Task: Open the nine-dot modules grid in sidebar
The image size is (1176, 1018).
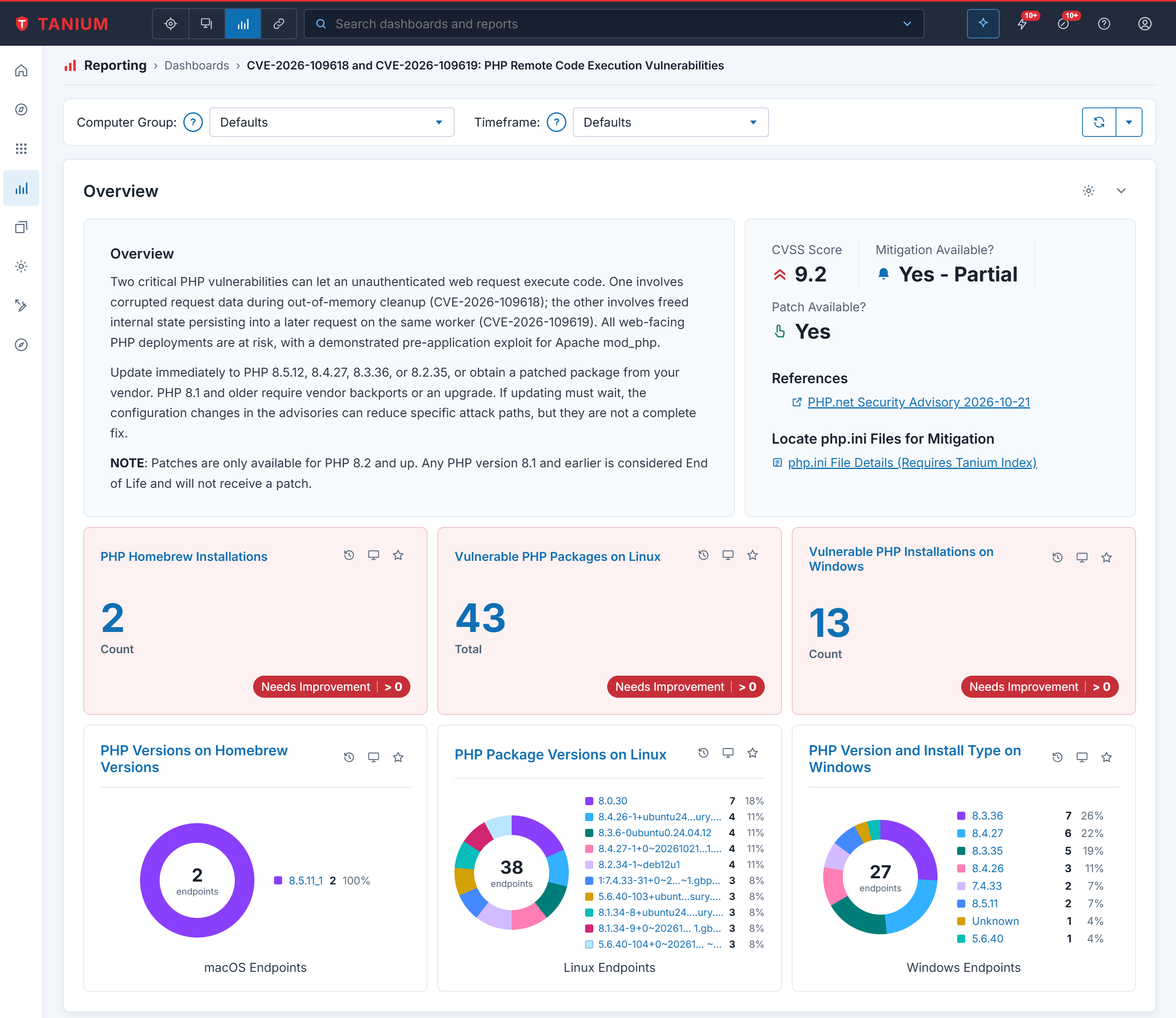Action: pyautogui.click(x=21, y=149)
